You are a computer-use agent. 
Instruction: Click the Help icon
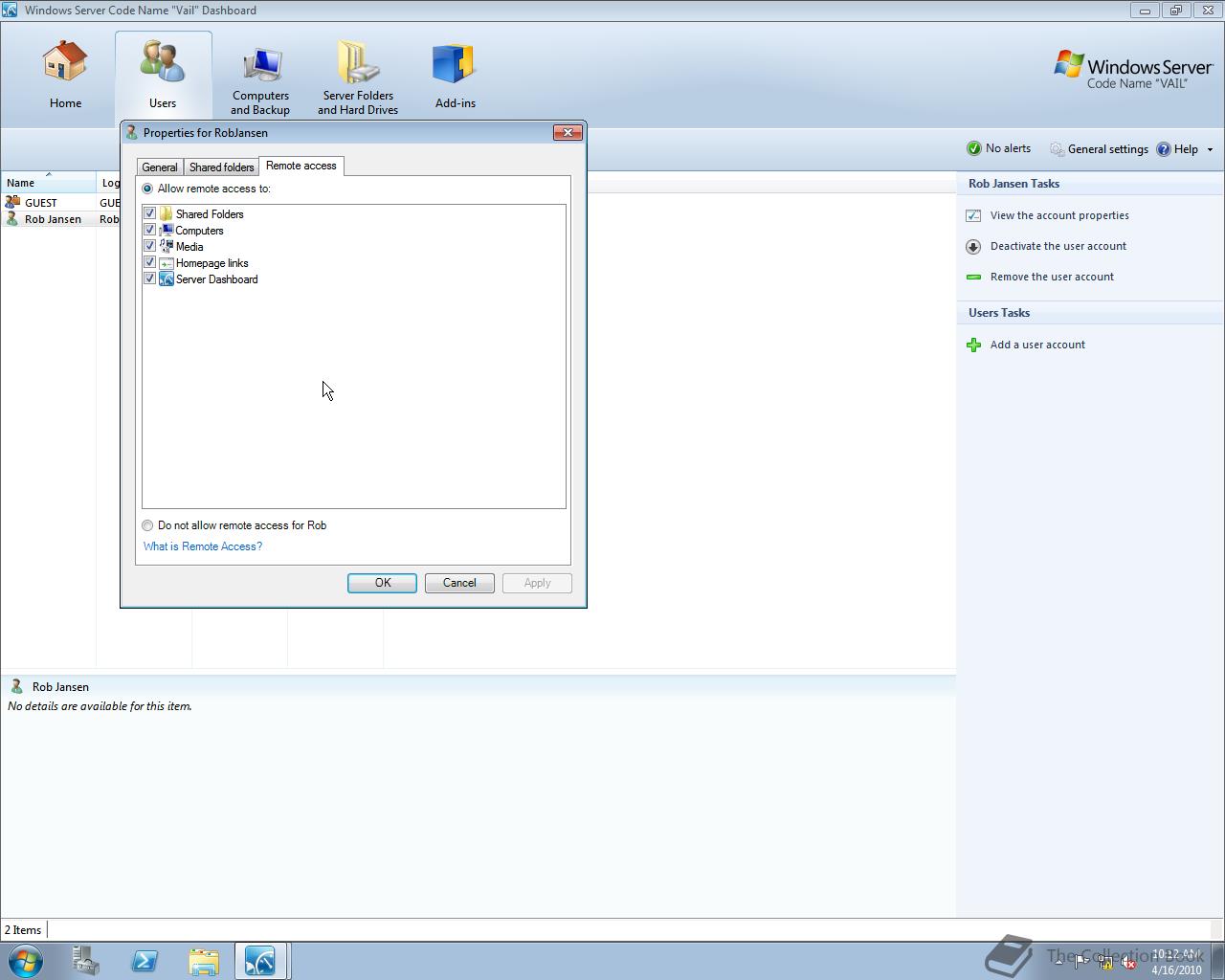pyautogui.click(x=1164, y=149)
